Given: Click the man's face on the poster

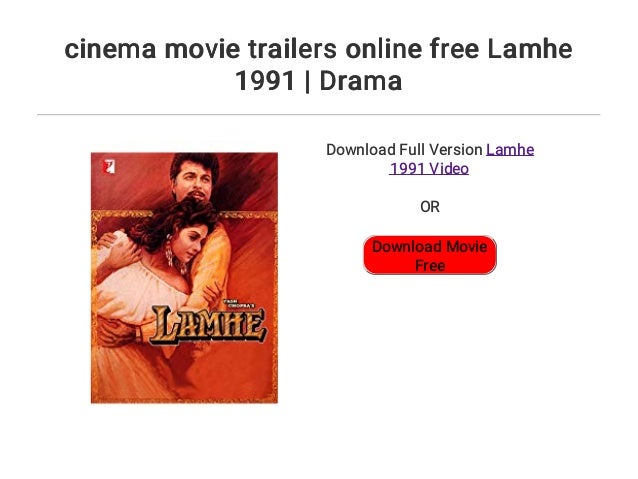Looking at the screenshot, I should click(194, 180).
